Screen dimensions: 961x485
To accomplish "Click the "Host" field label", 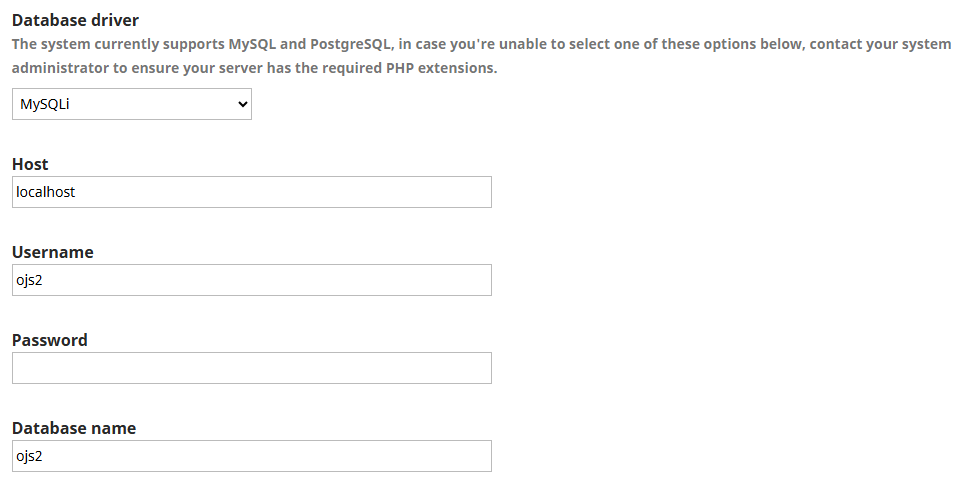I will tap(30, 164).
